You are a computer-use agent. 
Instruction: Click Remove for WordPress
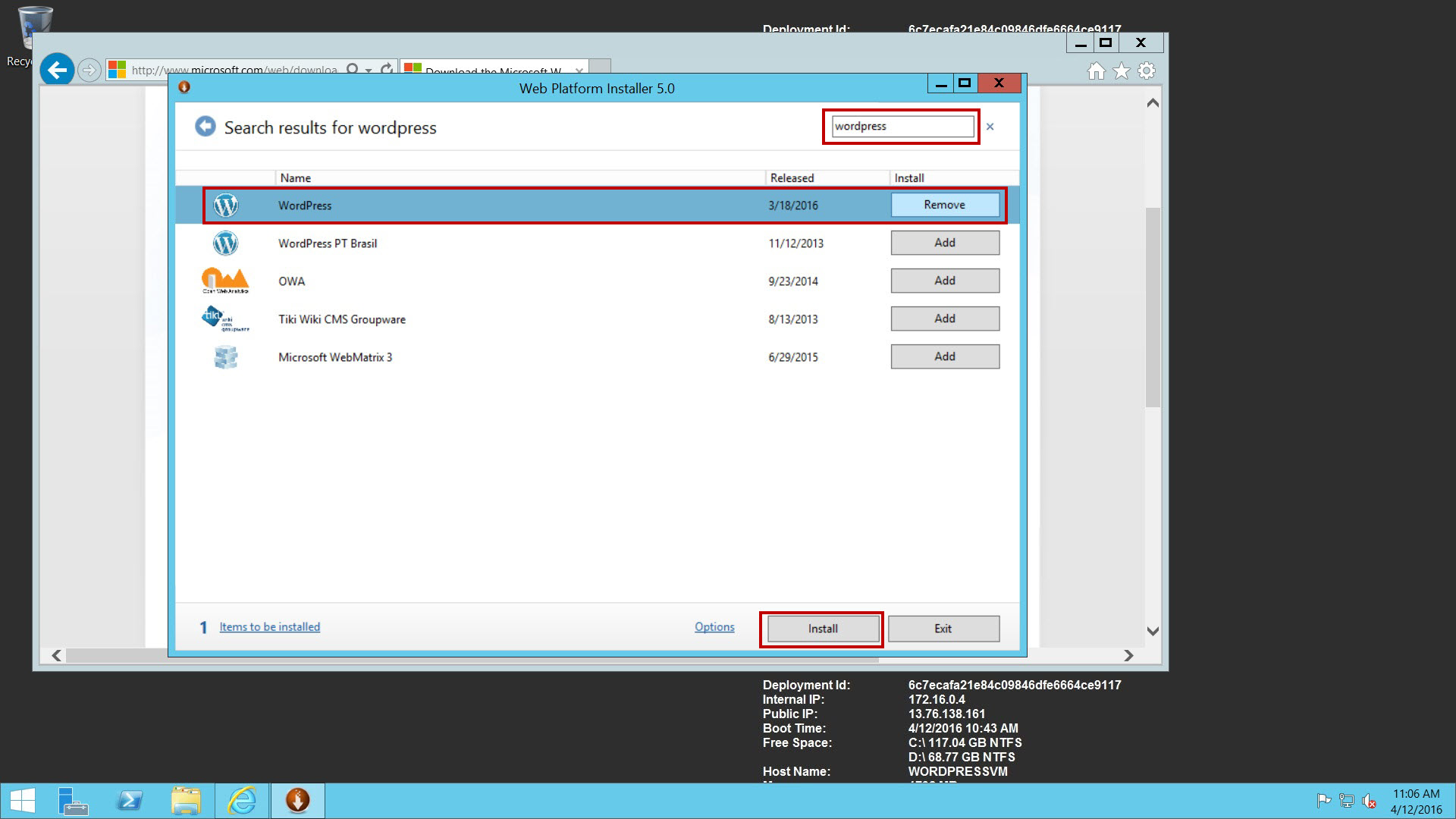pyautogui.click(x=945, y=205)
